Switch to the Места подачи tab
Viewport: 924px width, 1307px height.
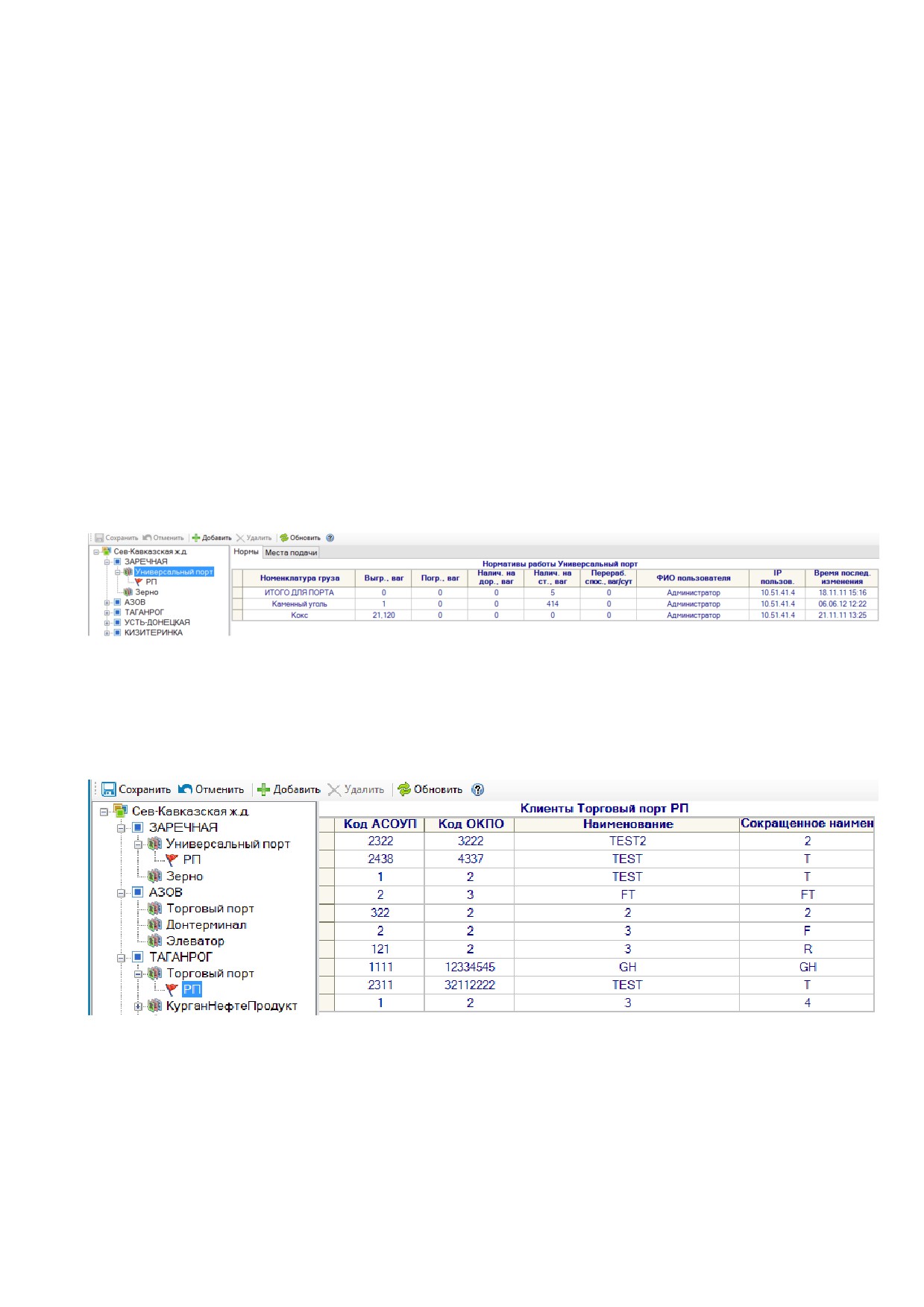[291, 553]
